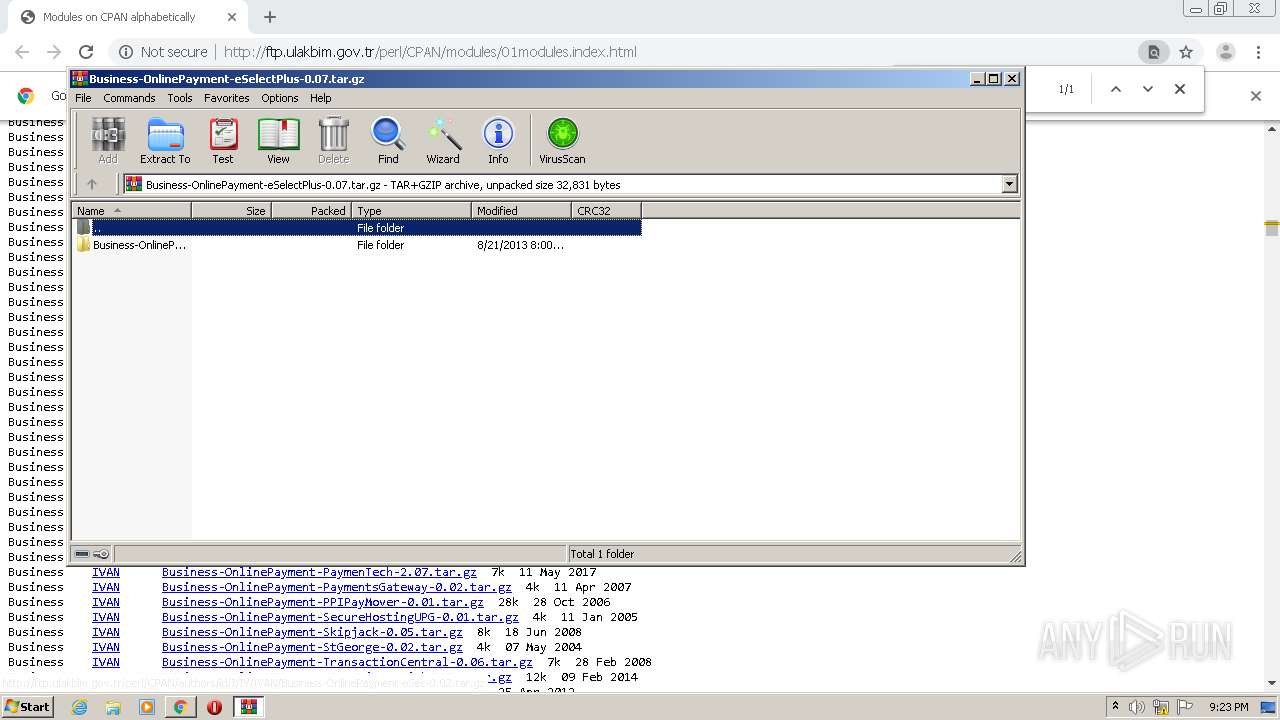Open the Commands menu
This screenshot has width=1280, height=720.
(129, 98)
